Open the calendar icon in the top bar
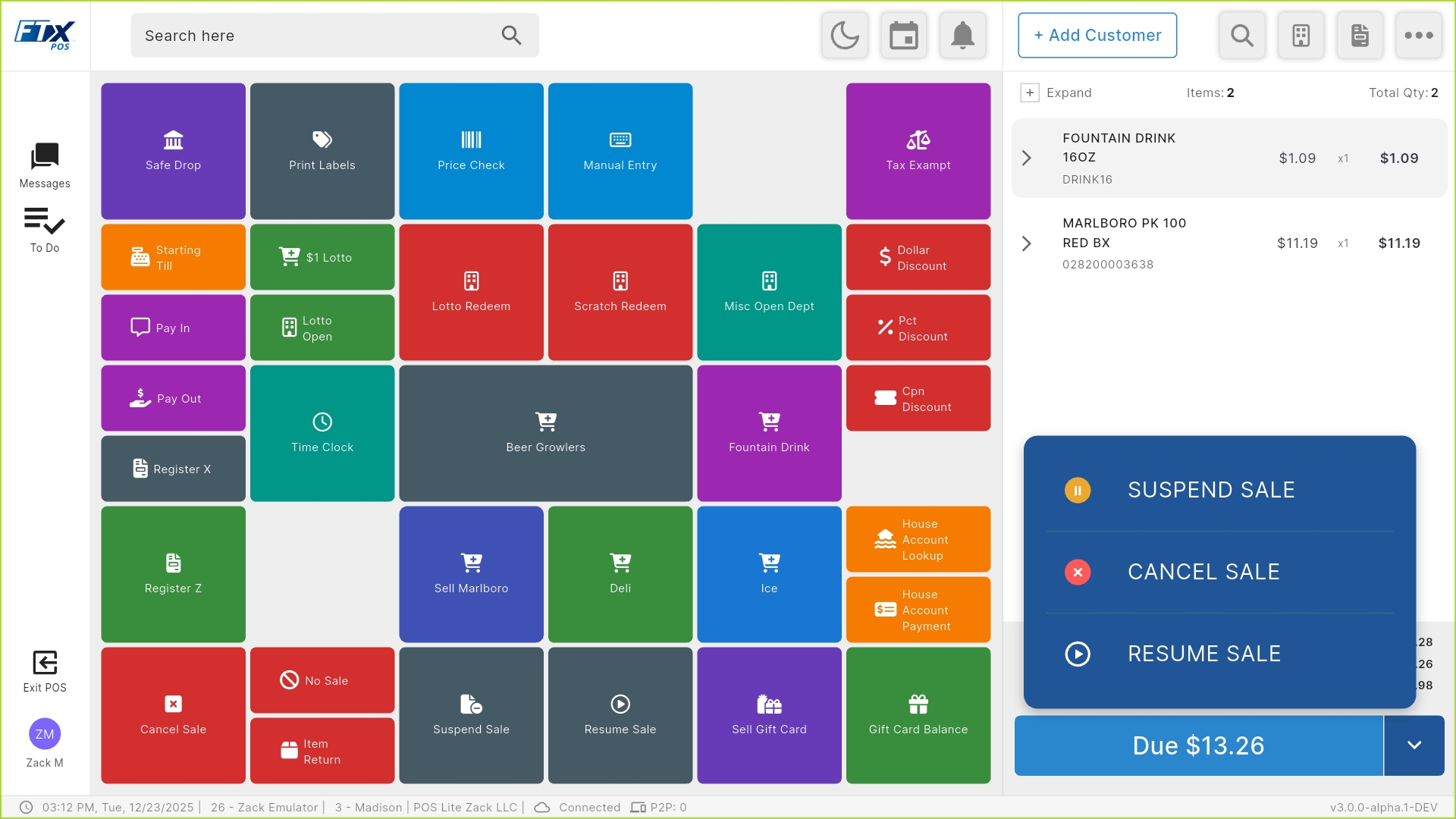The image size is (1456, 819). pos(904,36)
